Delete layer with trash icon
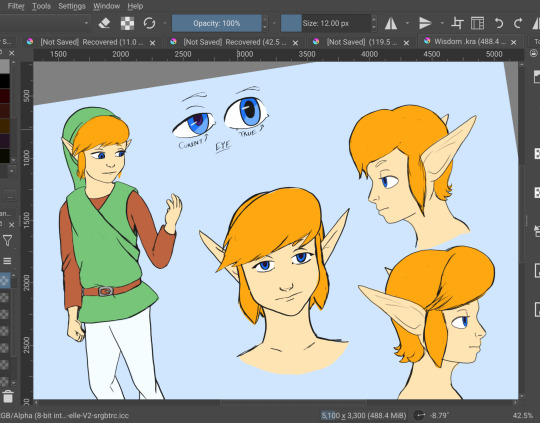 pyautogui.click(x=8, y=396)
